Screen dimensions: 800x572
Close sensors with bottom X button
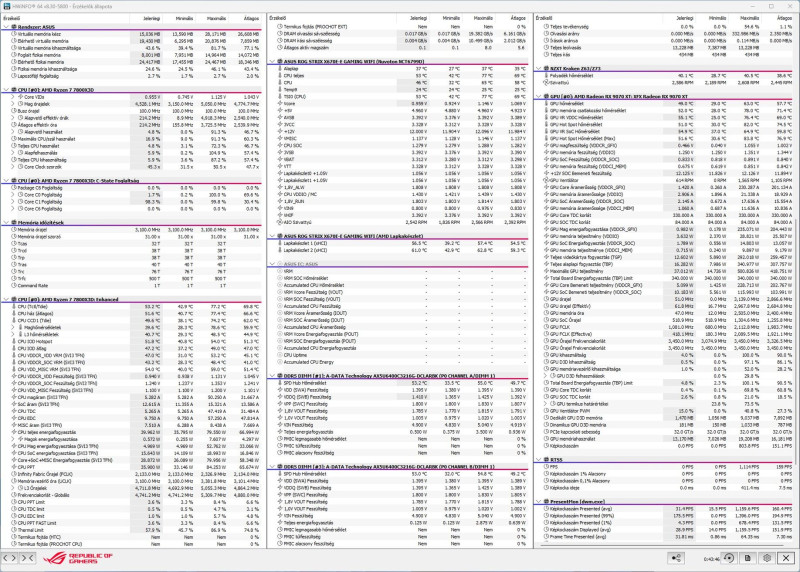pos(786,558)
